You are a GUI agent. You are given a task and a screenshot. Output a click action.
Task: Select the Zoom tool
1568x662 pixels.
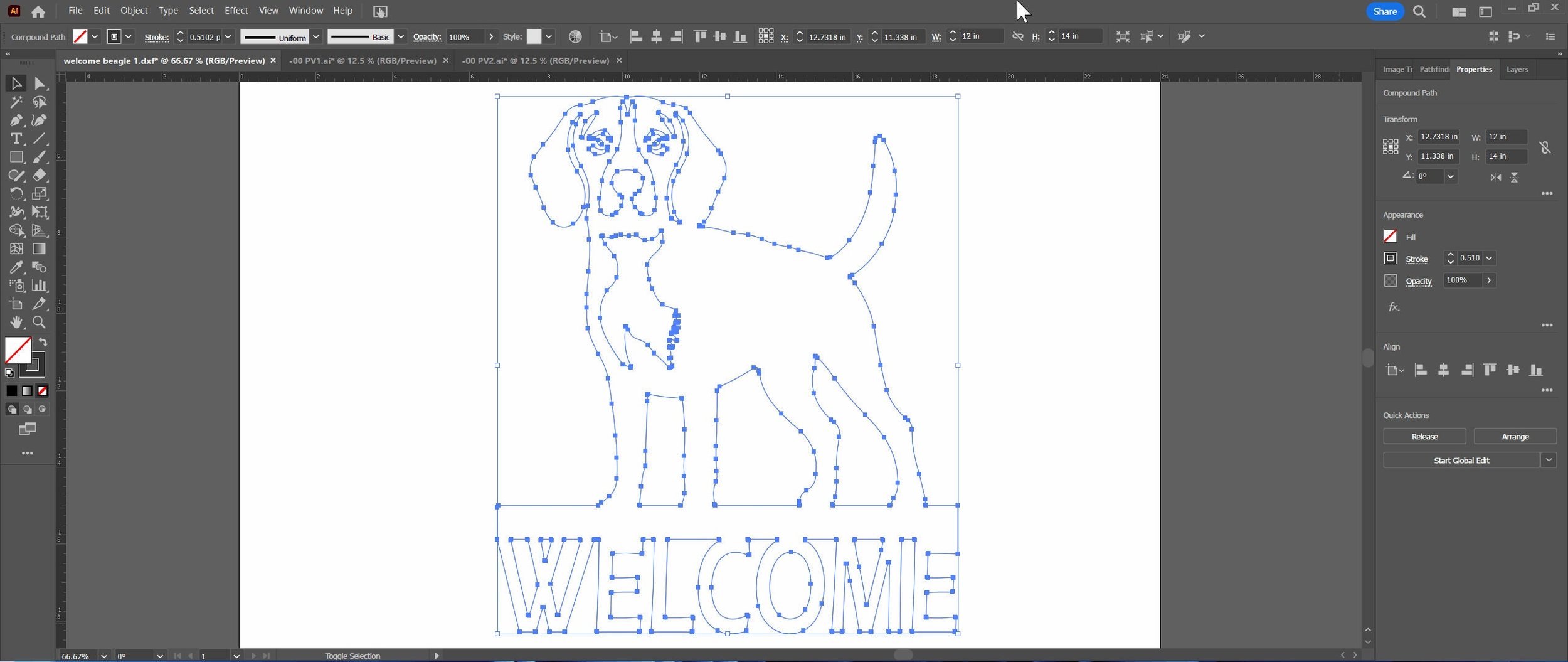point(40,322)
